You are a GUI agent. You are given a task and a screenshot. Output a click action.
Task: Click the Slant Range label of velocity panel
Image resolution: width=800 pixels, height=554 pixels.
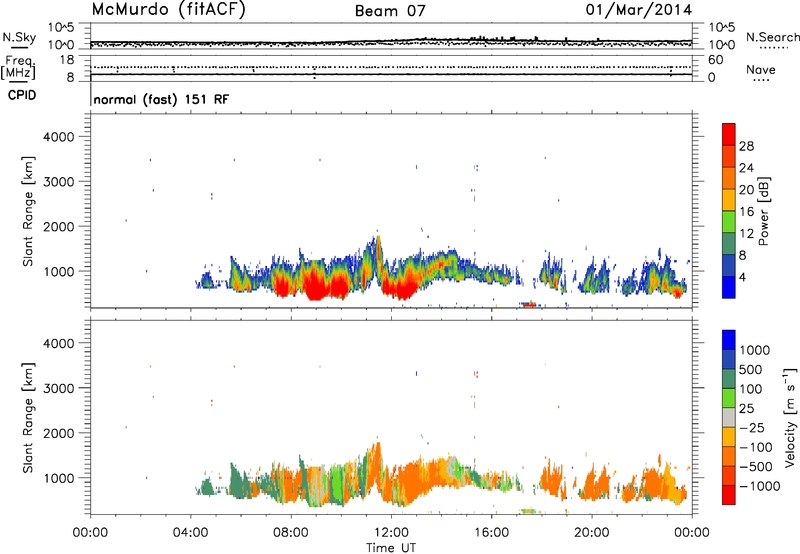click(x=28, y=418)
